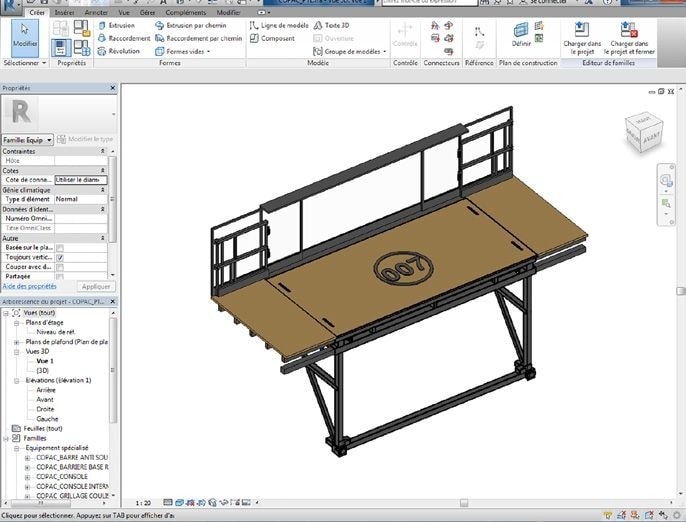
Task: Select Avant elevation in project browser
Action: [45, 399]
